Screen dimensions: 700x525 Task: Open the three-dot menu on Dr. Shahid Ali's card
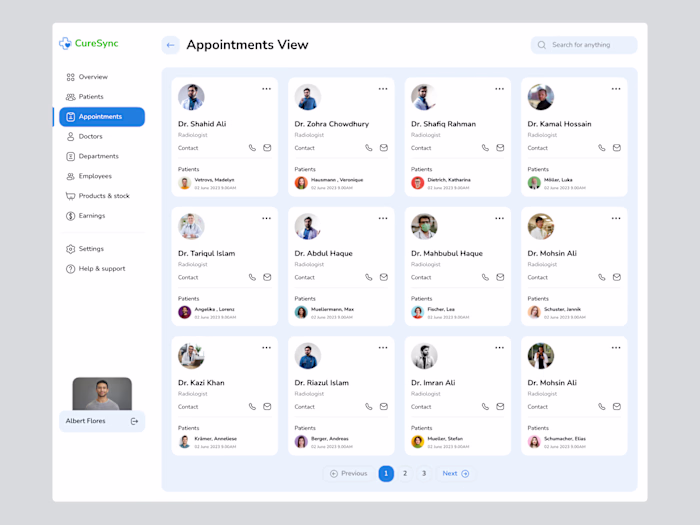267,89
